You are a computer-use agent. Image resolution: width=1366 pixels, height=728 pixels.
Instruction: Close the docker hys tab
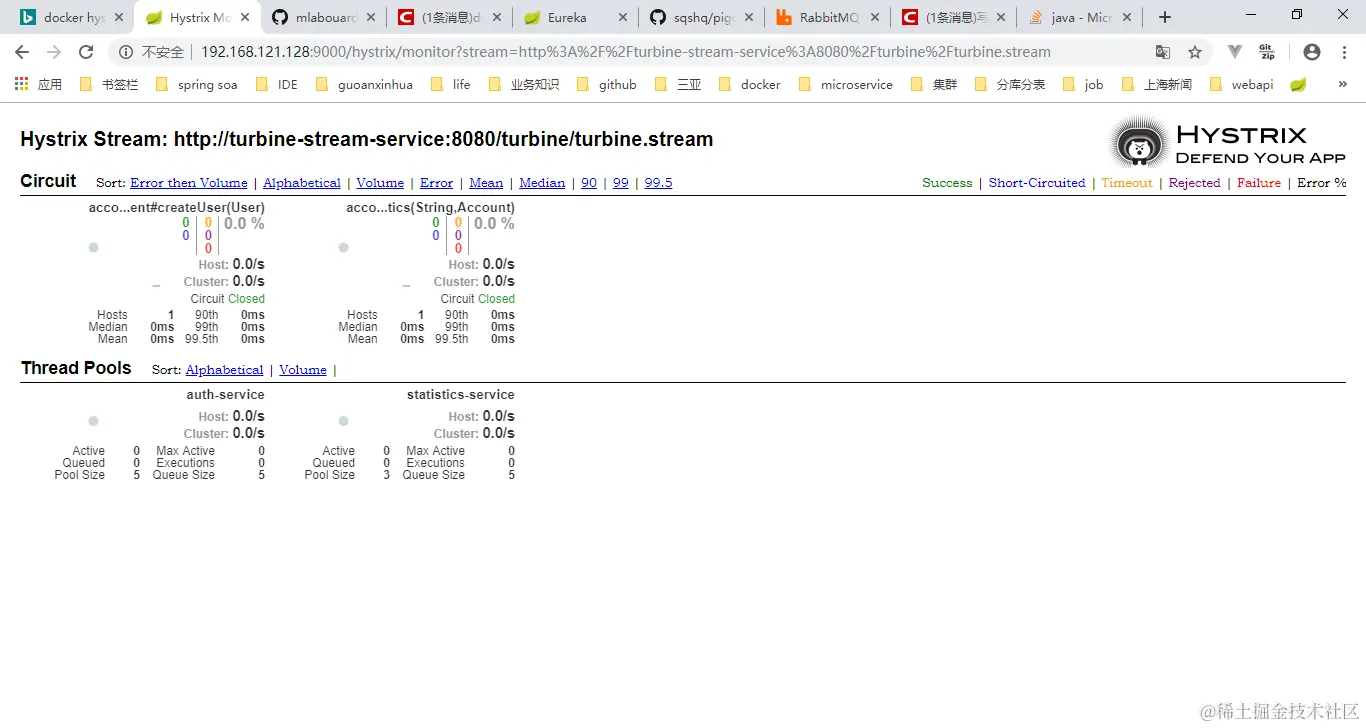(x=119, y=17)
